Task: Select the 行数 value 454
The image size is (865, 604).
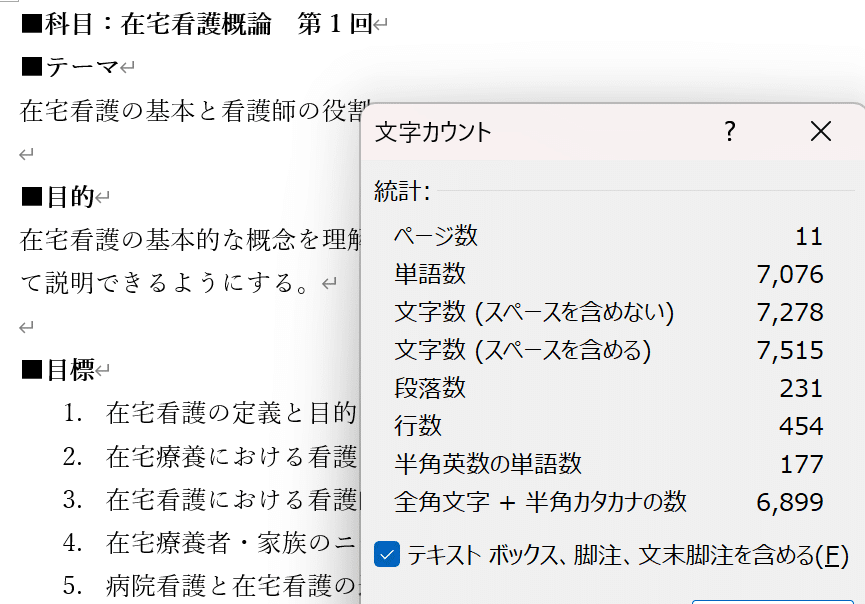Action: click(800, 426)
